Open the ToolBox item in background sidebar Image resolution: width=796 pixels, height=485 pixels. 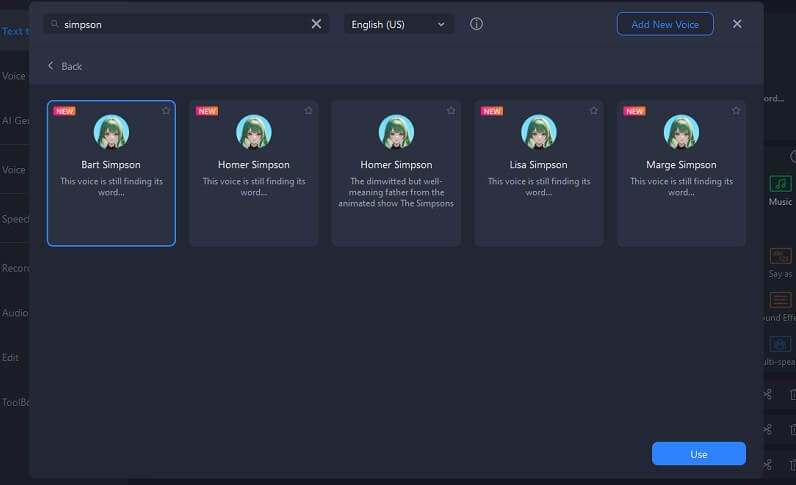(x=15, y=402)
